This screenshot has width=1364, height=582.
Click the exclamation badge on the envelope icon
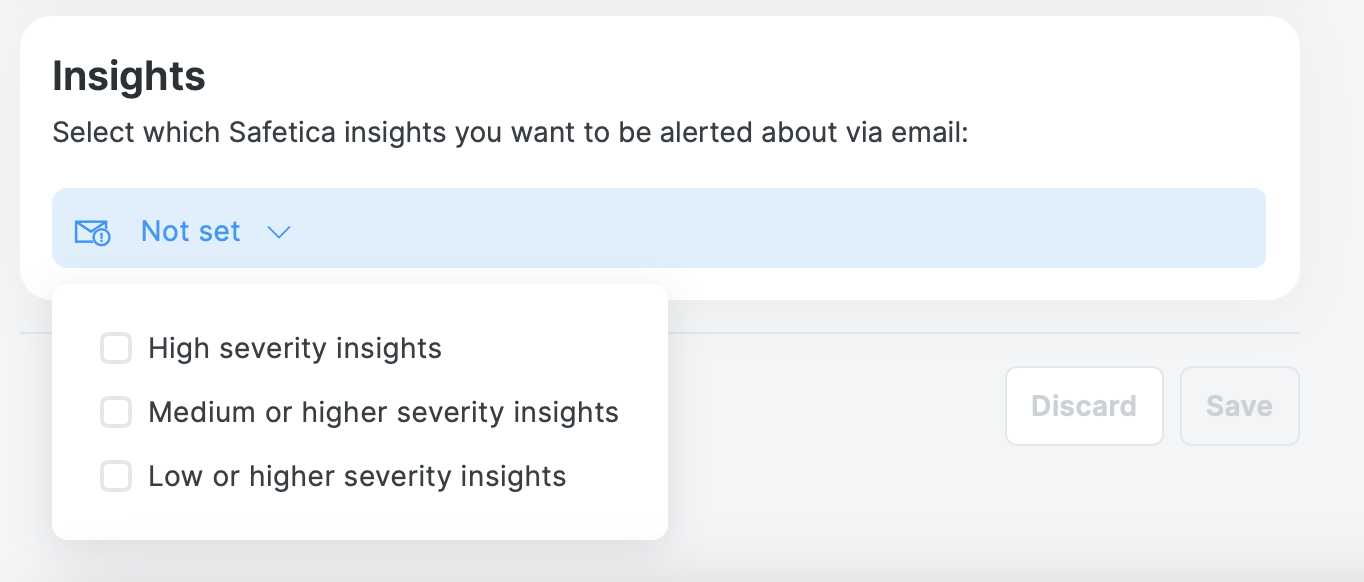click(x=102, y=238)
